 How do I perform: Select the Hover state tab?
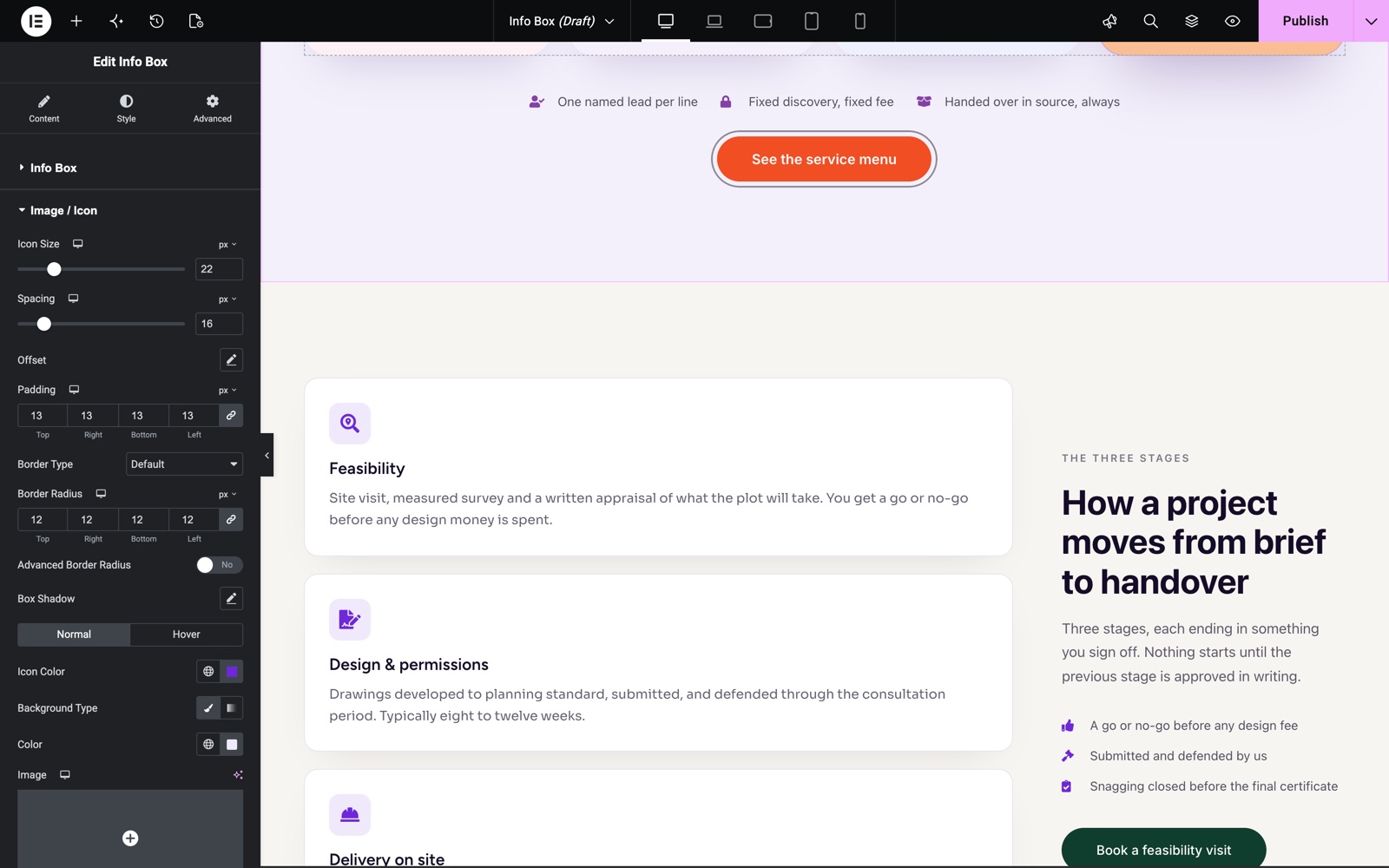pos(187,635)
